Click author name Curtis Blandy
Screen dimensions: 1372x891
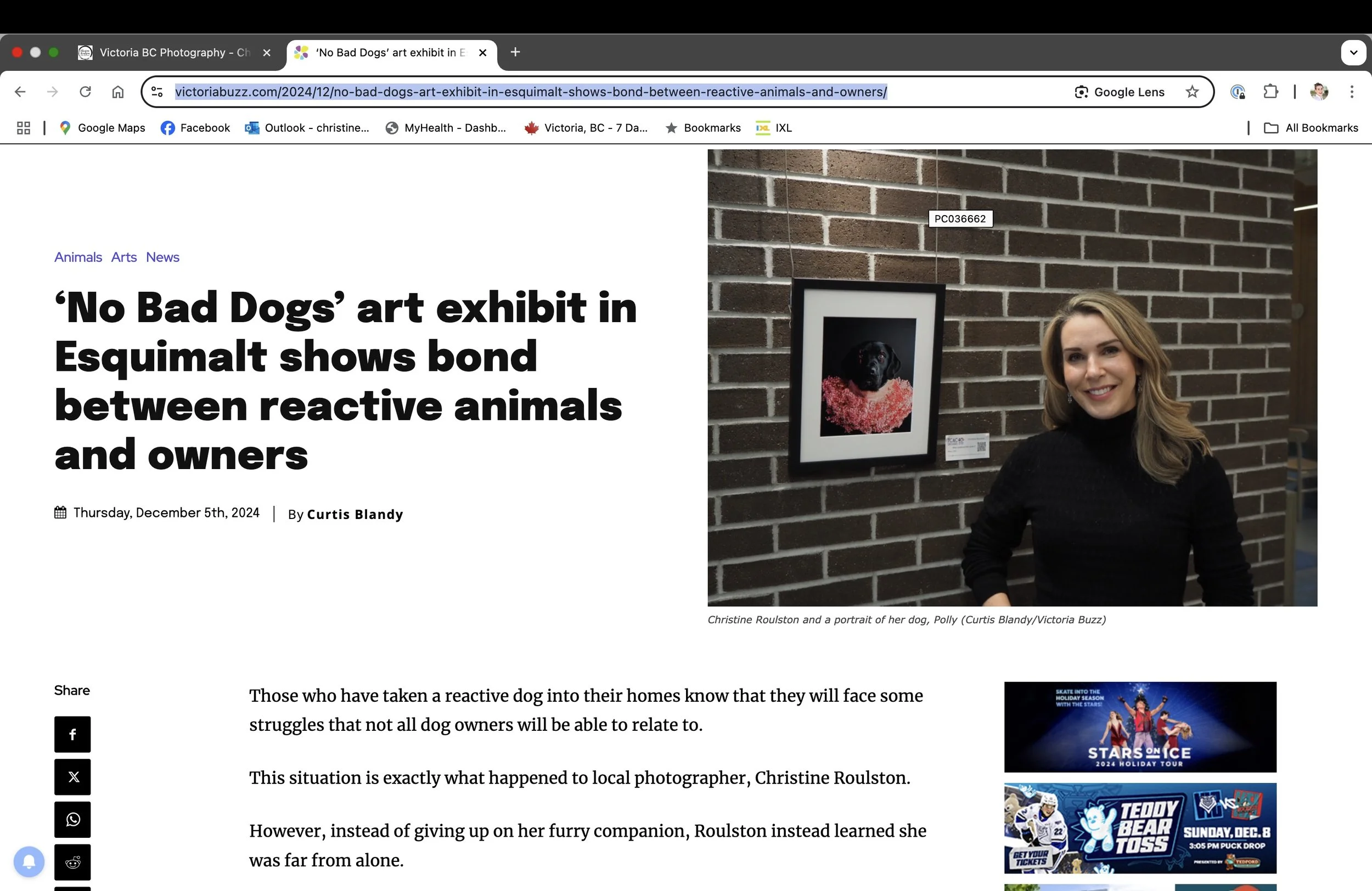pyautogui.click(x=355, y=514)
